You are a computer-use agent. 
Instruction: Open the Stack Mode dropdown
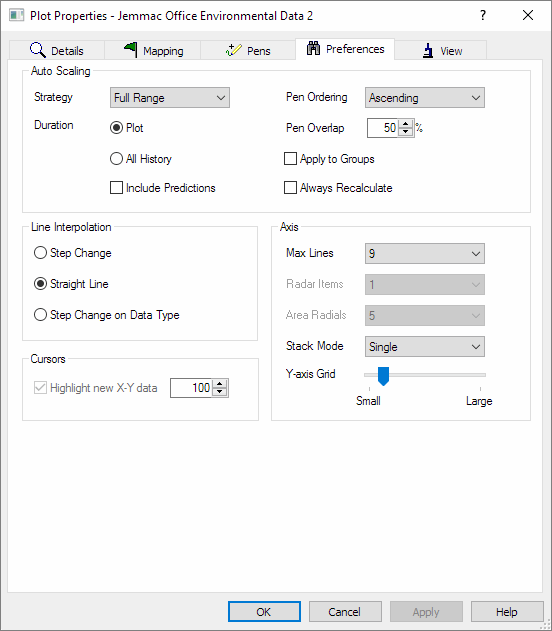(x=425, y=346)
